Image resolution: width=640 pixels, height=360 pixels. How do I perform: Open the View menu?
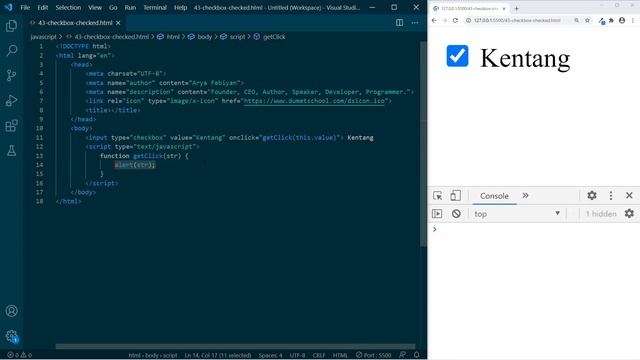point(95,7)
